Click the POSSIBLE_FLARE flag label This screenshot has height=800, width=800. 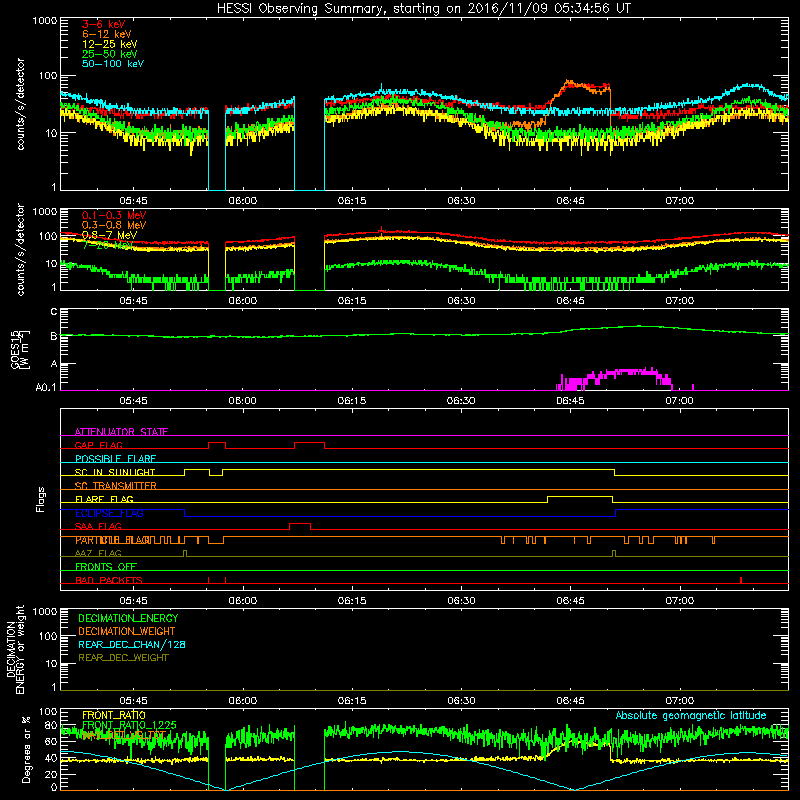pyautogui.click(x=115, y=459)
